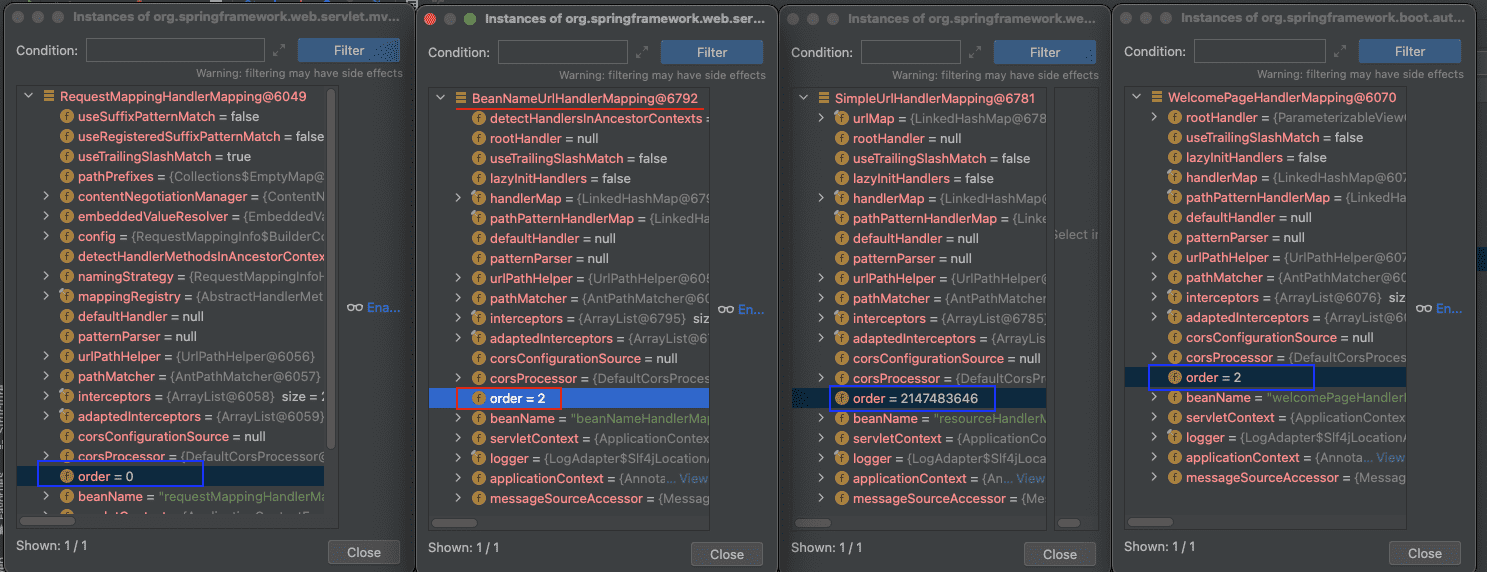
Task: Expand pathMatcher in RequestMappingHandlerMapping window
Action: tap(46, 376)
